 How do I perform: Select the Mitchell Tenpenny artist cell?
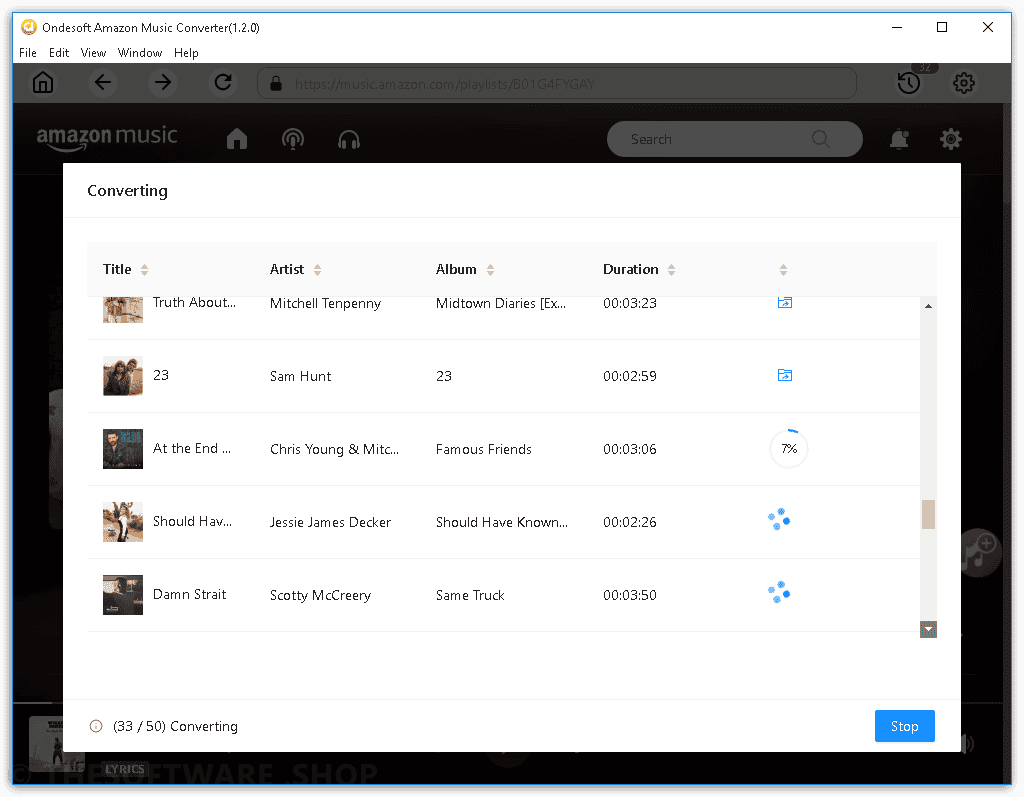tap(325, 303)
